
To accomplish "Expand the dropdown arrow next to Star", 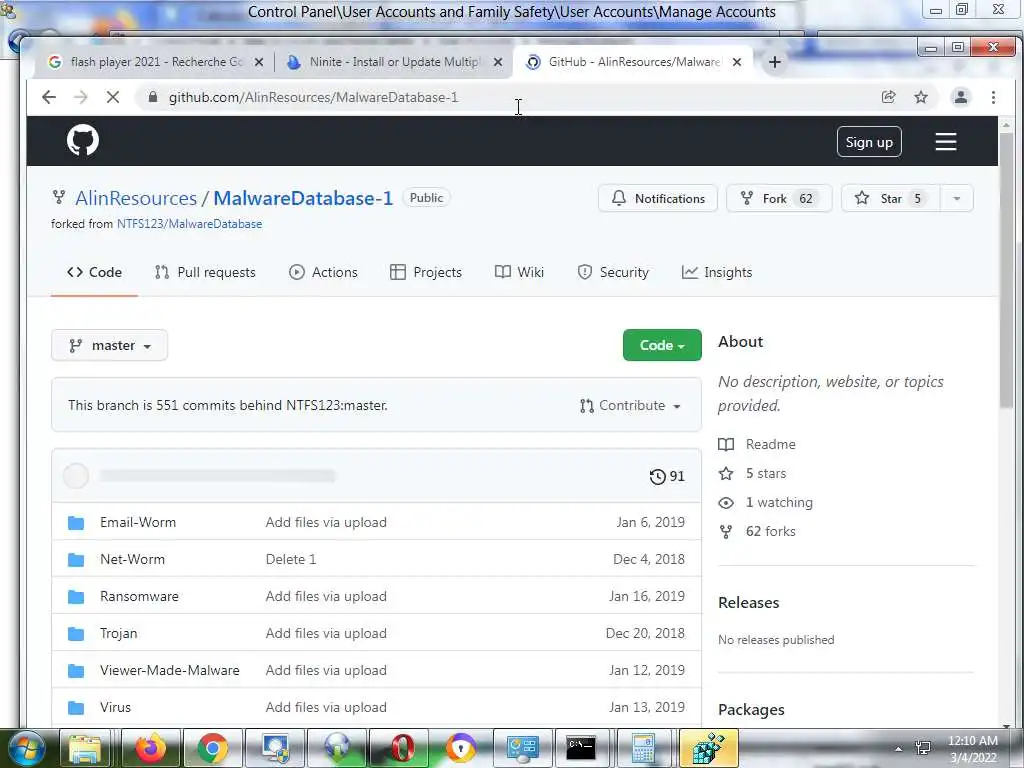I will (957, 199).
